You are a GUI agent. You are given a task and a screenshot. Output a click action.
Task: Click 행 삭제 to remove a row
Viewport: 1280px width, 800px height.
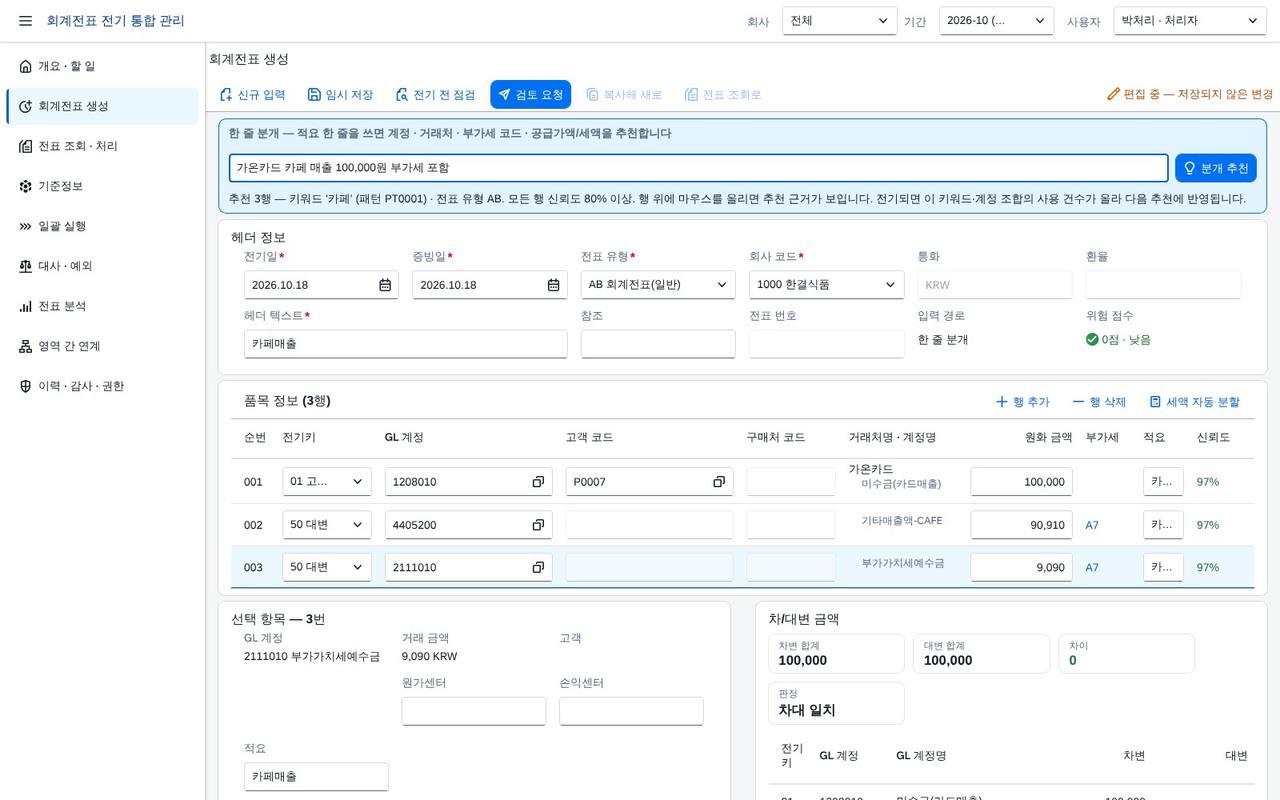click(x=1099, y=402)
